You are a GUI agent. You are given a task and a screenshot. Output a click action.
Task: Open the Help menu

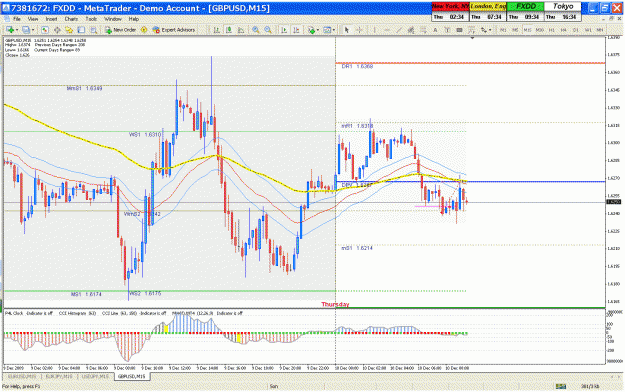tap(134, 19)
